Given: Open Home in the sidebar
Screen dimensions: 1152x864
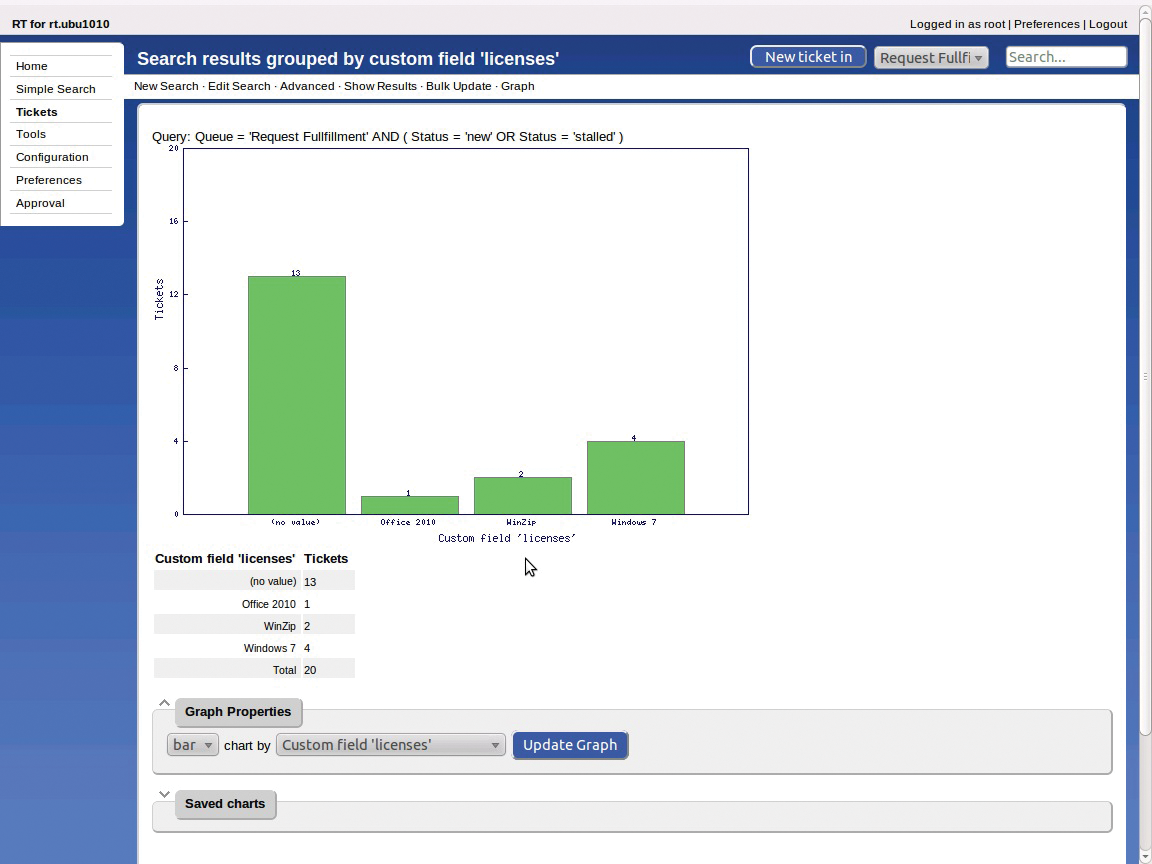Looking at the screenshot, I should pos(32,66).
